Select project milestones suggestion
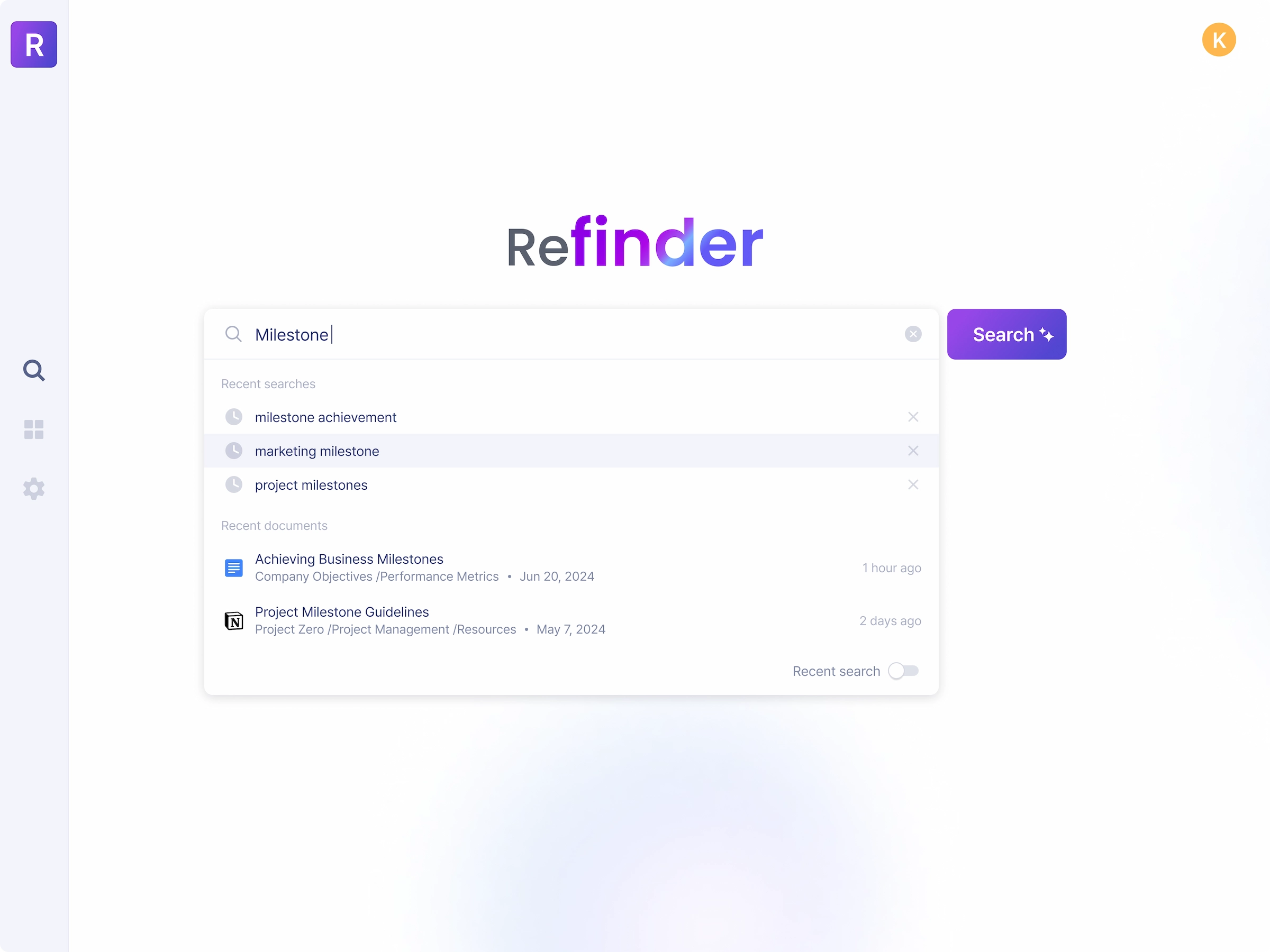 tap(311, 485)
